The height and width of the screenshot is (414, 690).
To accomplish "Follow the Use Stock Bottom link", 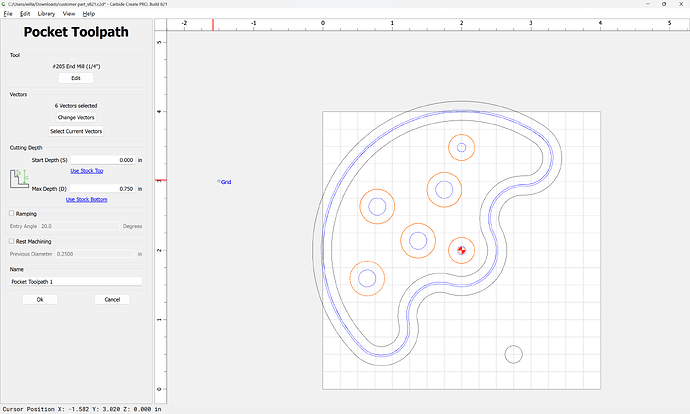I will point(86,199).
